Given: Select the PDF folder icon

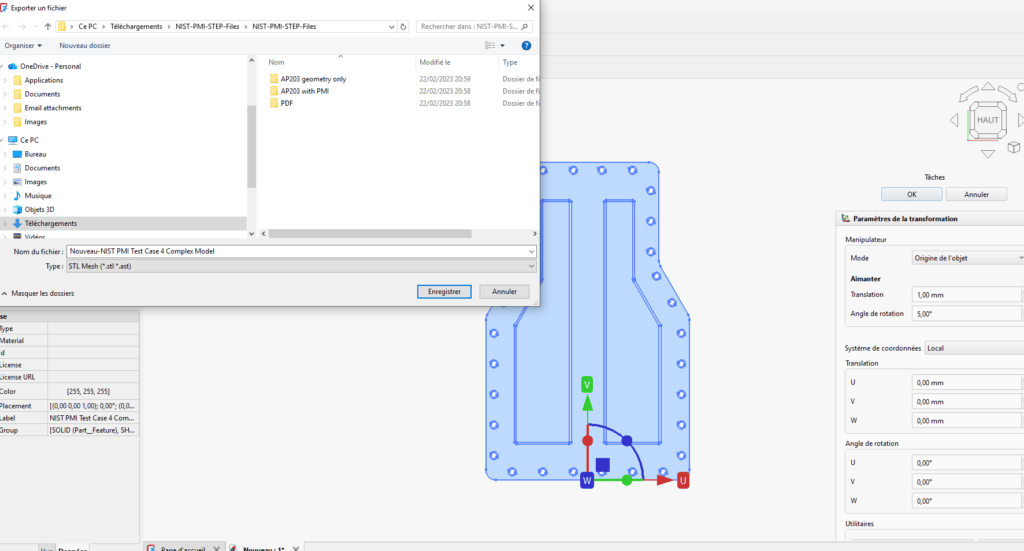Looking at the screenshot, I should click(274, 103).
